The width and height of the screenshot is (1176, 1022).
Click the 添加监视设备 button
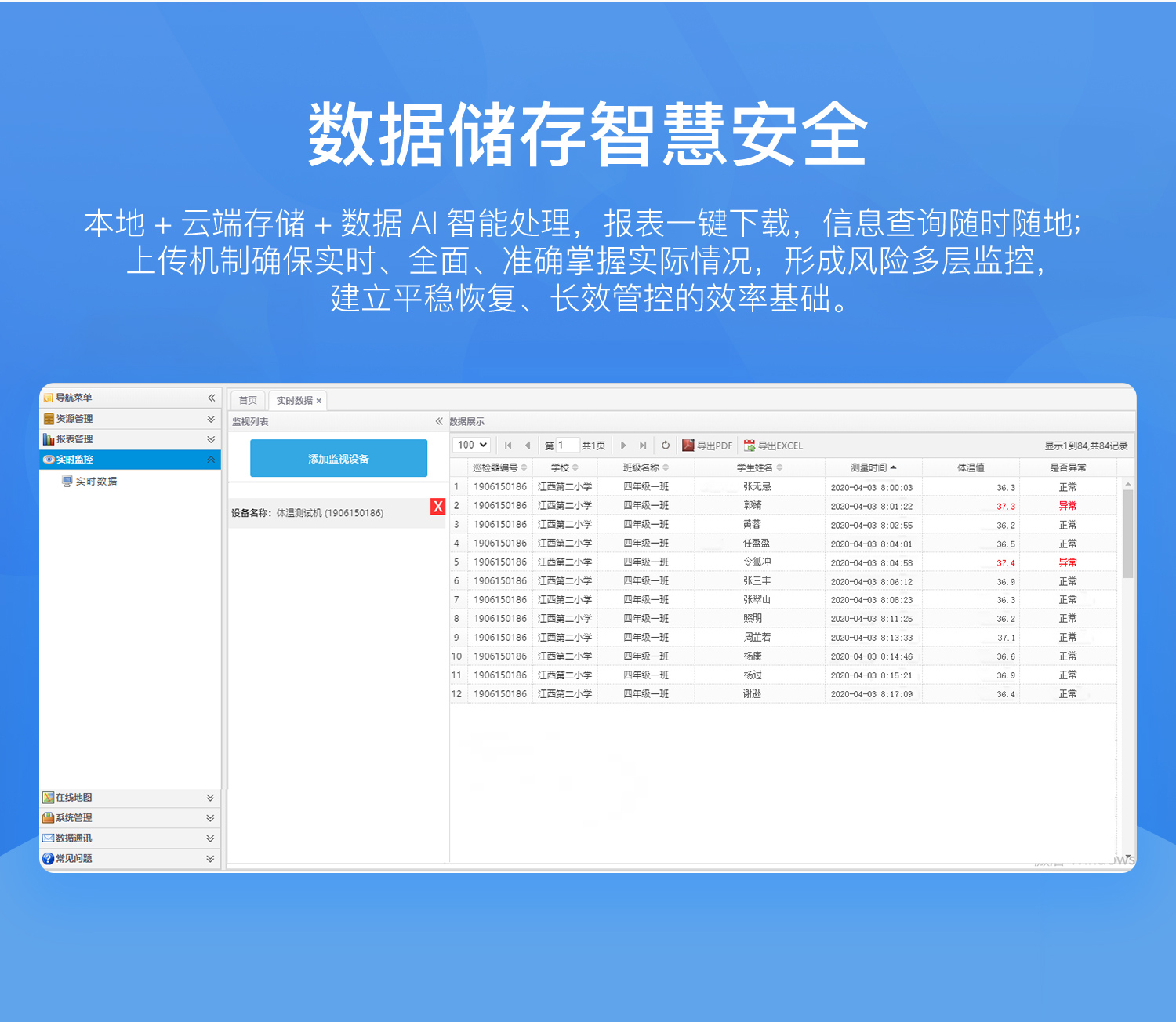[339, 459]
